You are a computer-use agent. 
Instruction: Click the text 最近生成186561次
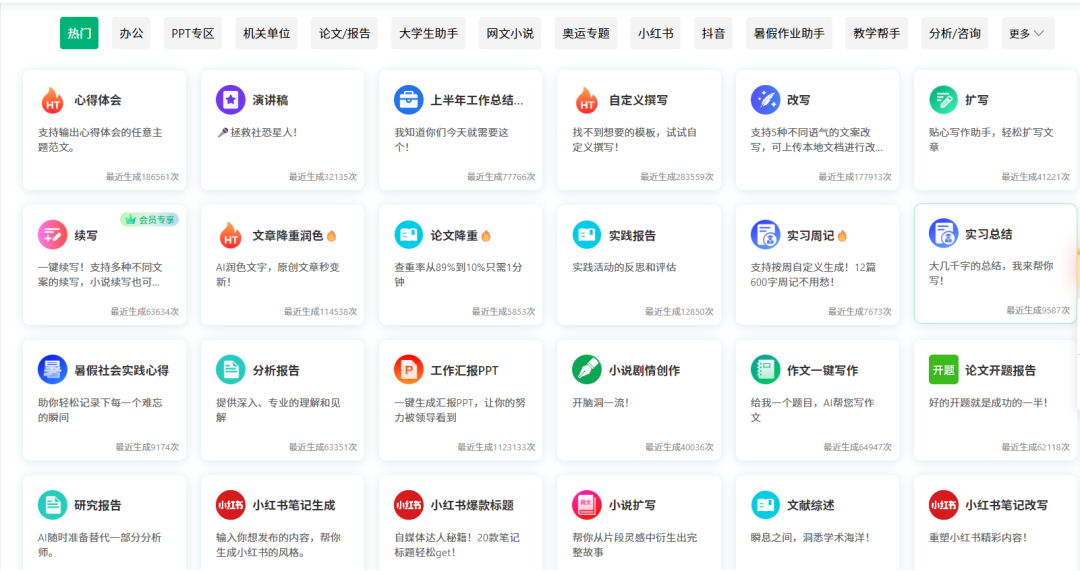[142, 177]
